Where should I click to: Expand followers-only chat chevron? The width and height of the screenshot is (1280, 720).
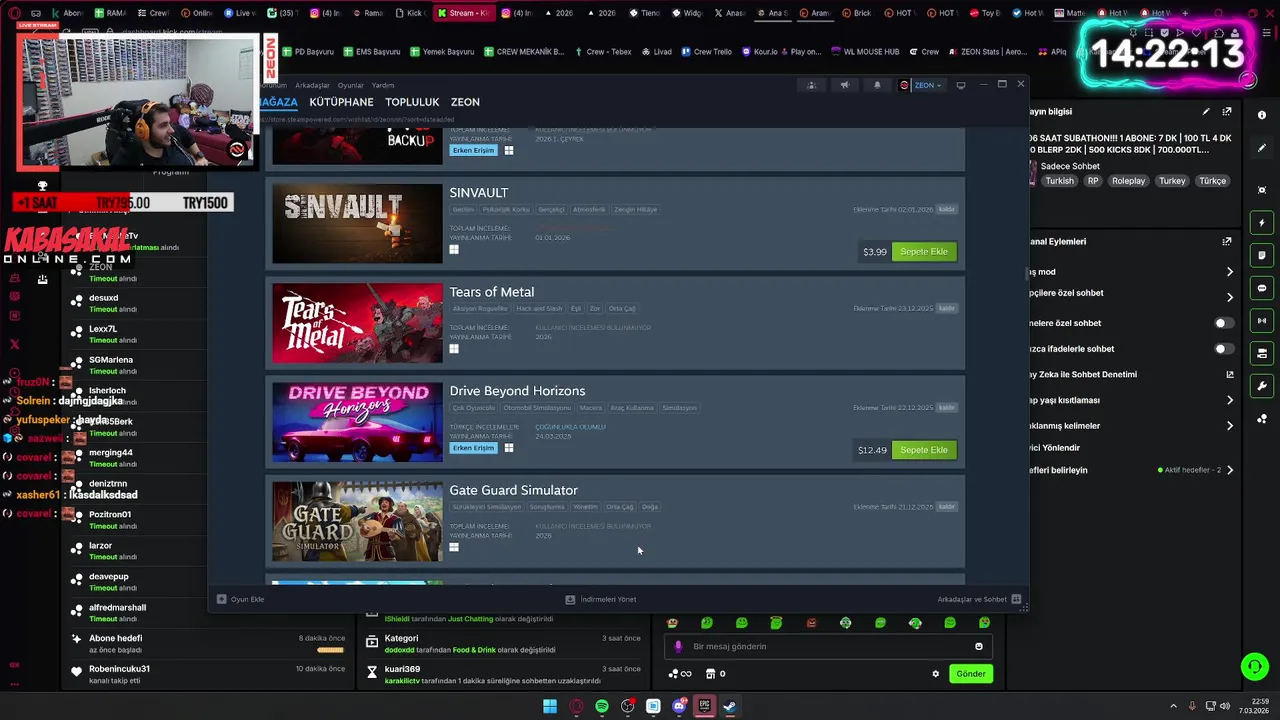pyautogui.click(x=1230, y=297)
